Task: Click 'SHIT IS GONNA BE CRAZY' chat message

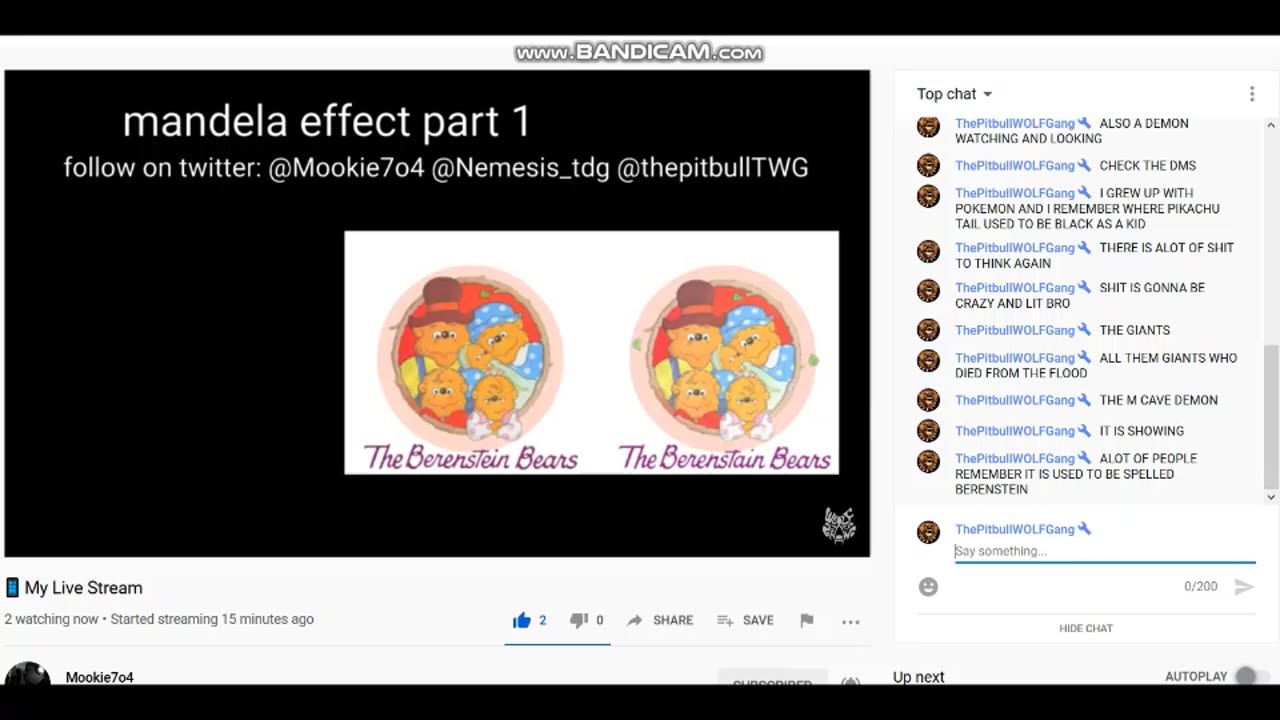Action: tap(1080, 295)
